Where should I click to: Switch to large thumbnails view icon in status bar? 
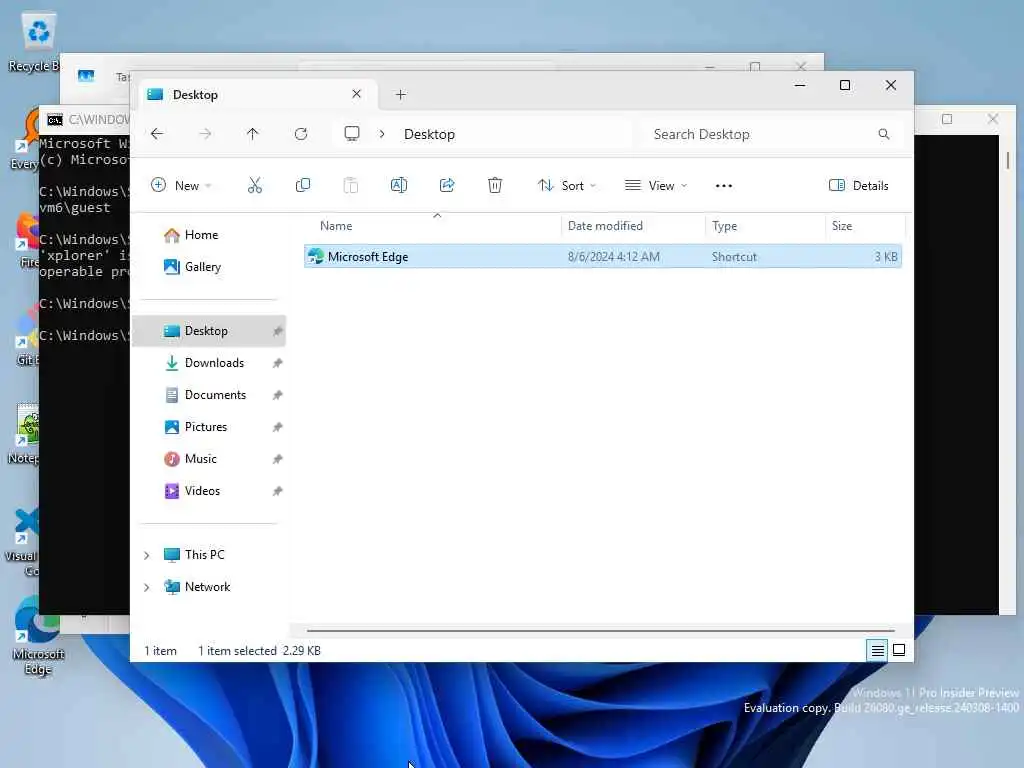point(899,650)
